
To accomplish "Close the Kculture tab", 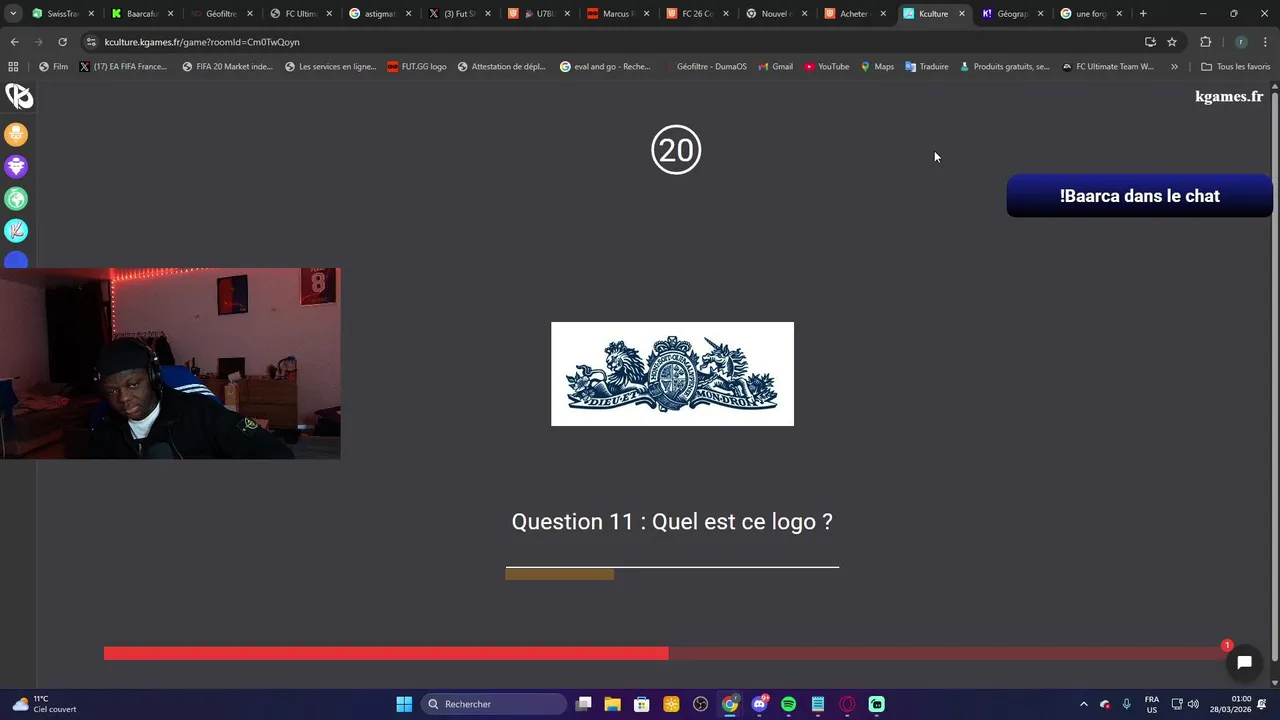I will coord(962,14).
